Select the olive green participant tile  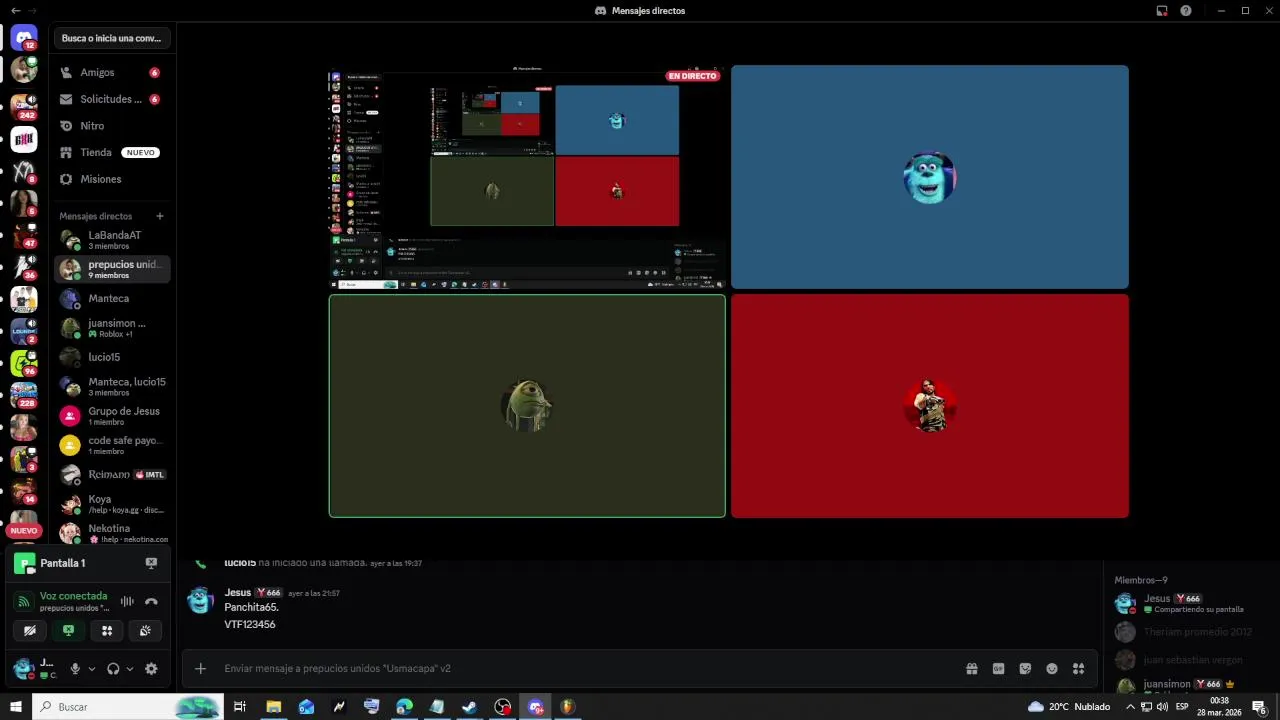click(x=527, y=406)
